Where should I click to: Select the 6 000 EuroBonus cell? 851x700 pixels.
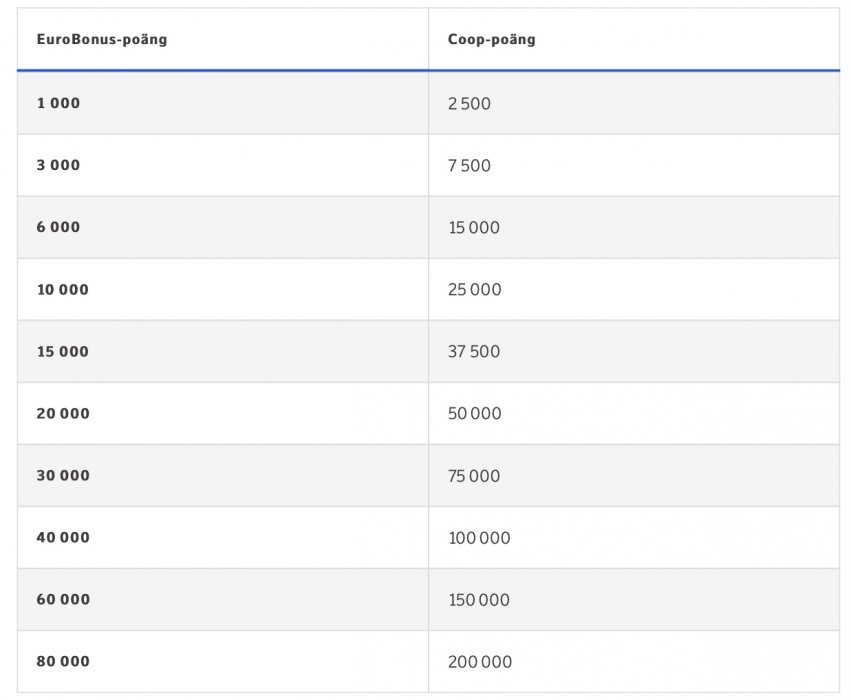click(58, 227)
